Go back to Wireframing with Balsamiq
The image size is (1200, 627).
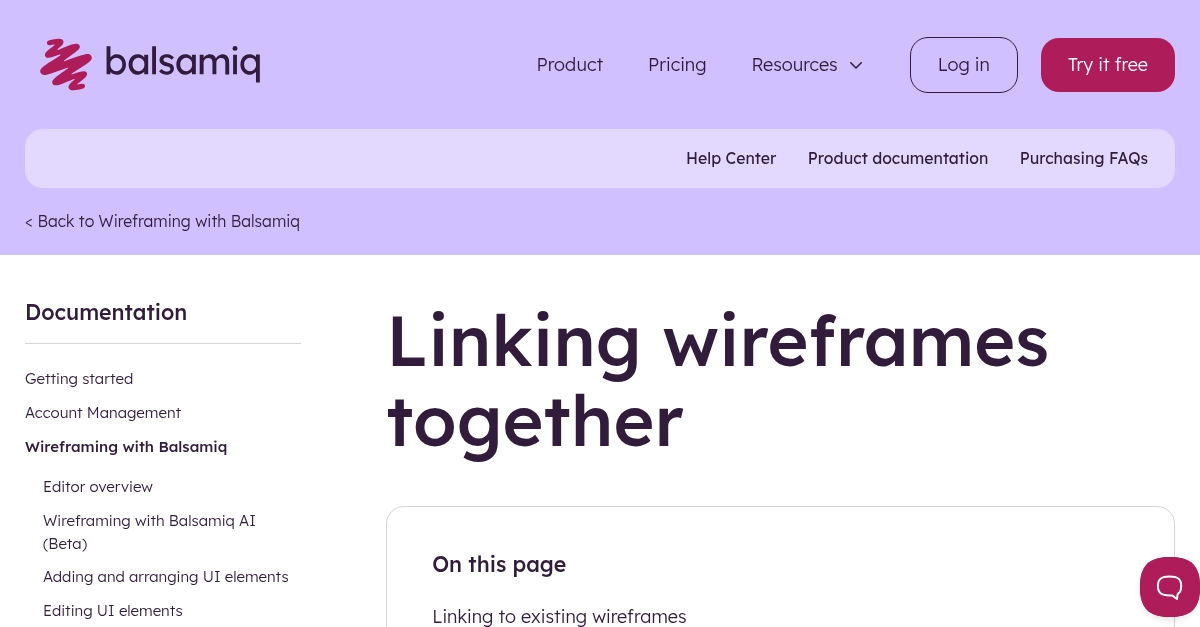click(162, 221)
